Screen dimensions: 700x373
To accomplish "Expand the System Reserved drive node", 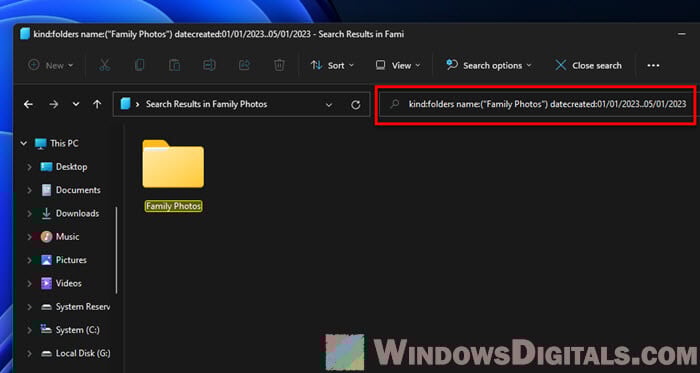I will (x=29, y=307).
